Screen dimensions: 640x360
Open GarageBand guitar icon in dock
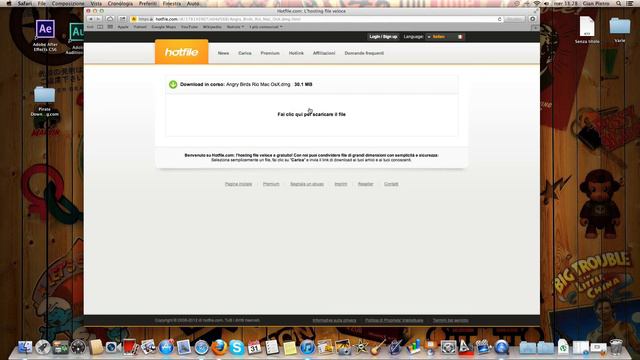click(x=378, y=347)
